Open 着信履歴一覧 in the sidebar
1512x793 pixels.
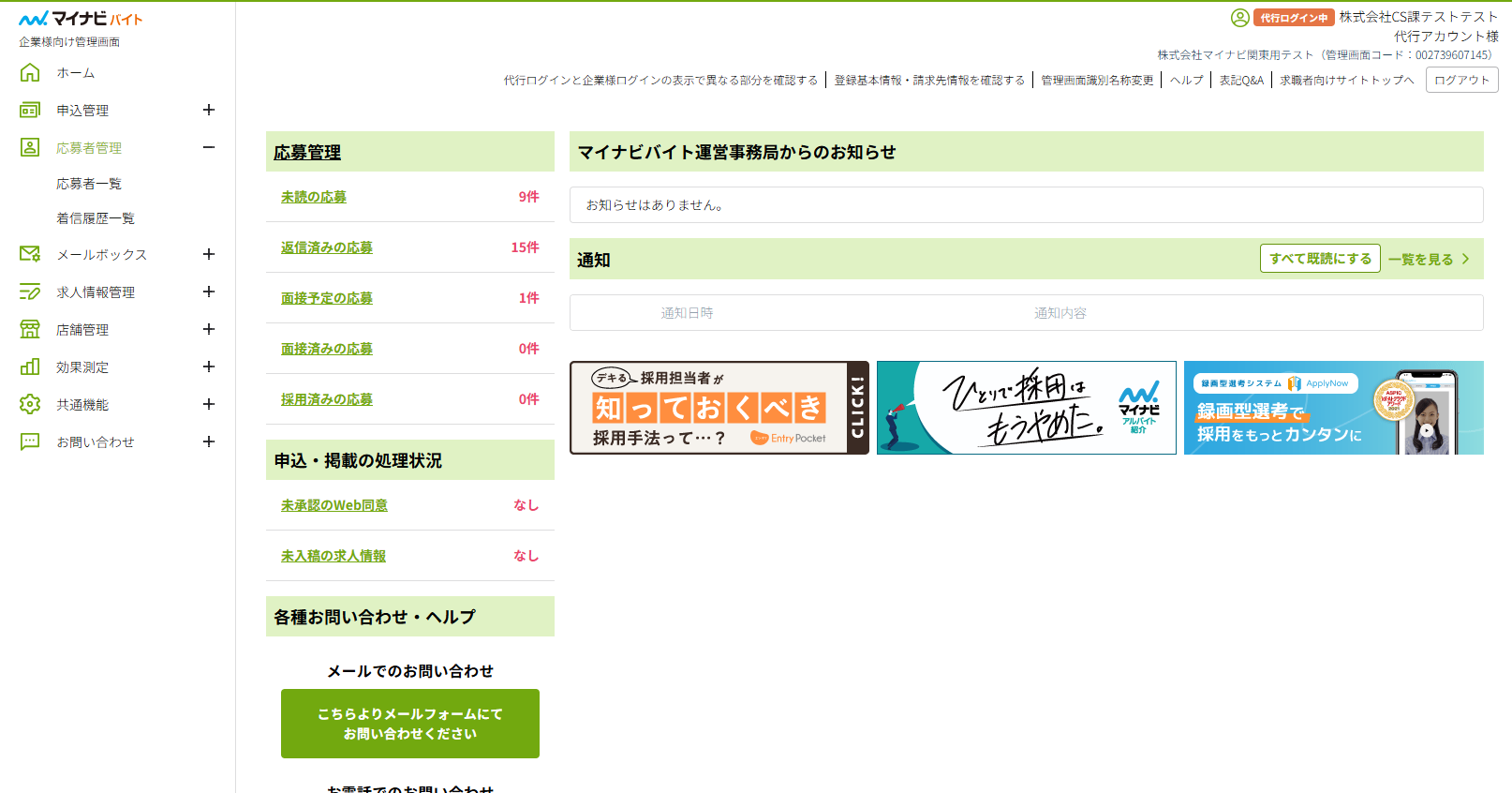point(96,218)
